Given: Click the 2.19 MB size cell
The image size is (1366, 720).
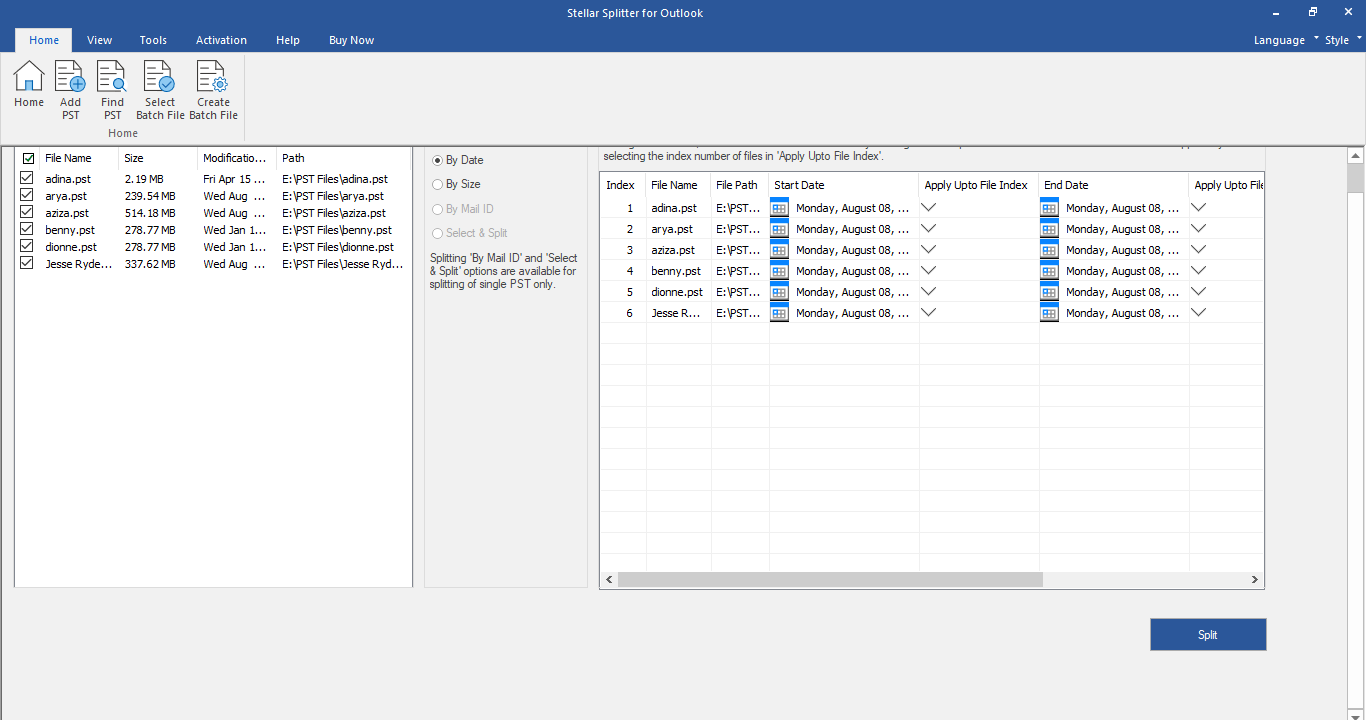Looking at the screenshot, I should pyautogui.click(x=144, y=179).
